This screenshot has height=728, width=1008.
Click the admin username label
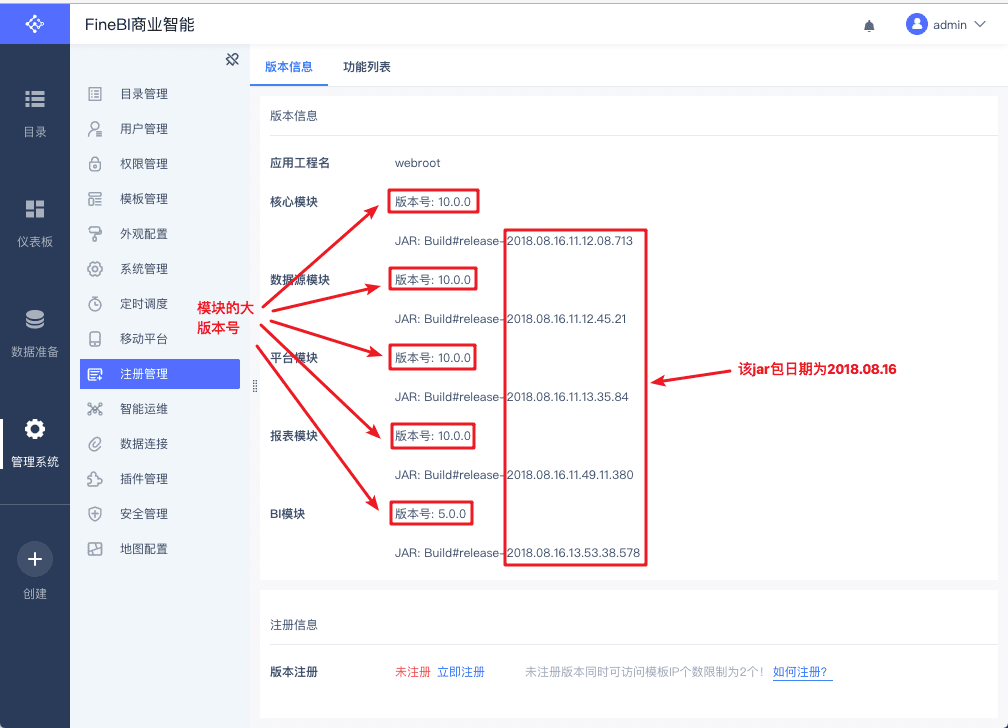(950, 25)
